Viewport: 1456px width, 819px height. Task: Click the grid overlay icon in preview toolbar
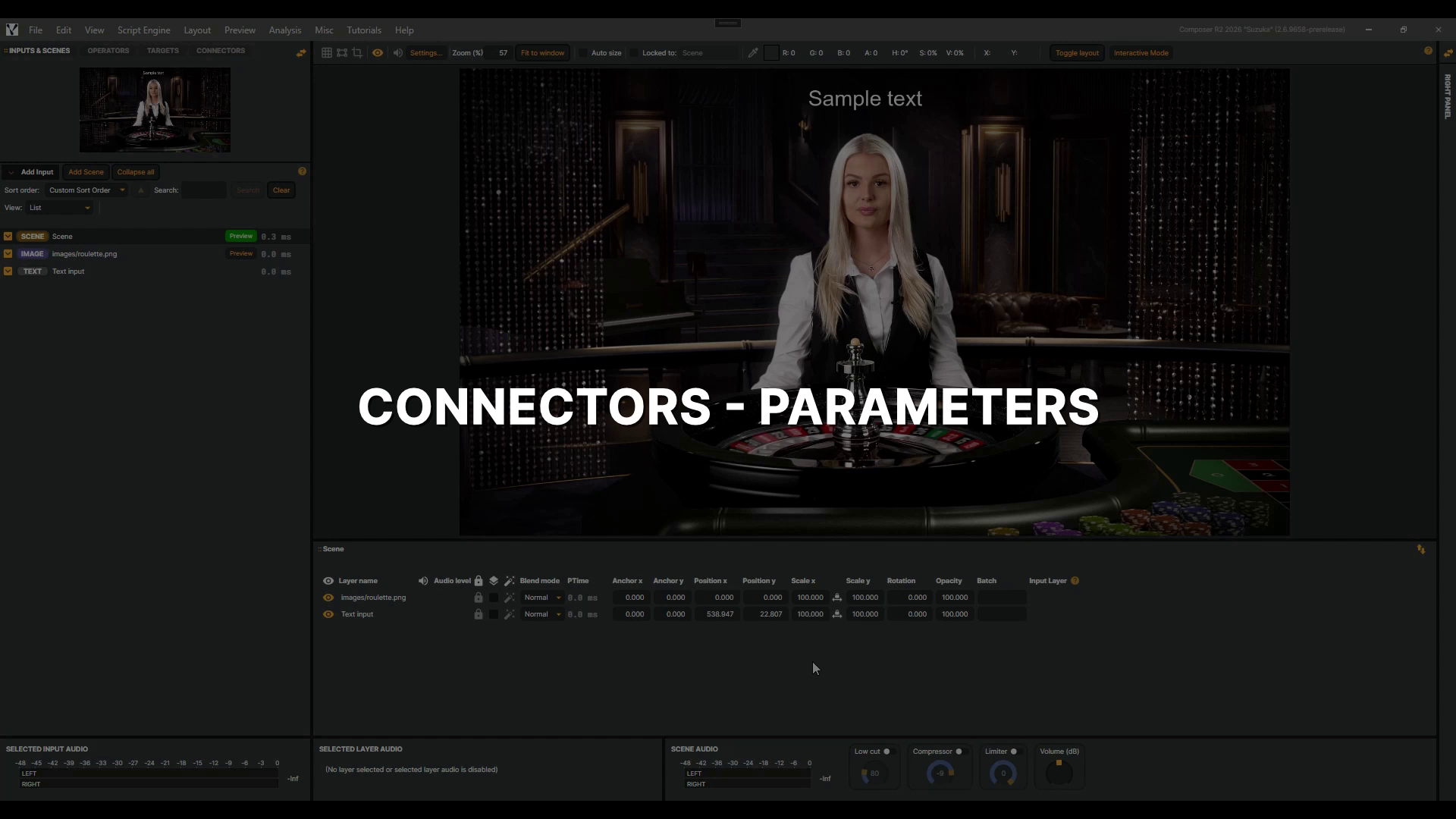(x=326, y=53)
